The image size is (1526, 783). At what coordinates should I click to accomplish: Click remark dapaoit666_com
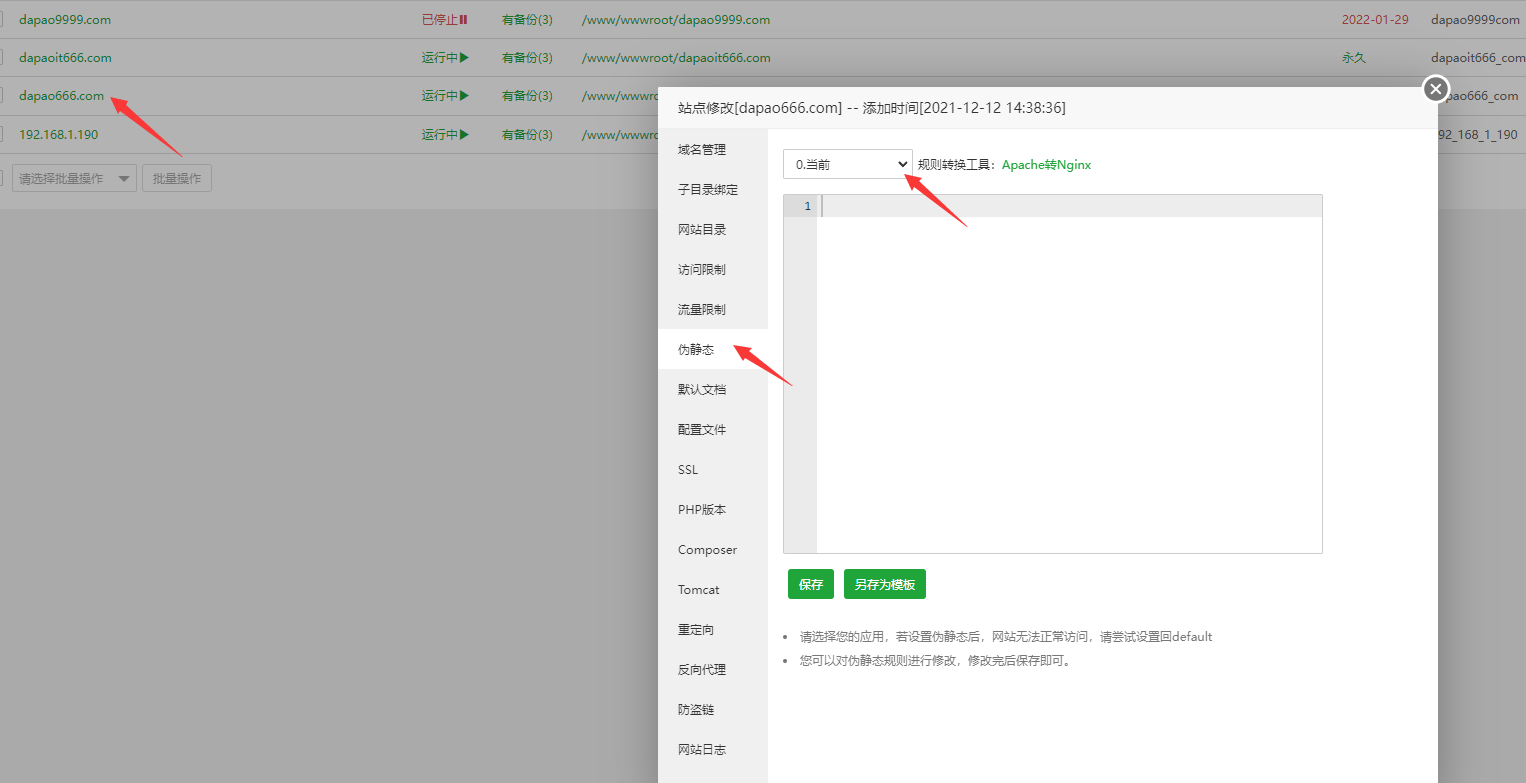tap(1478, 58)
